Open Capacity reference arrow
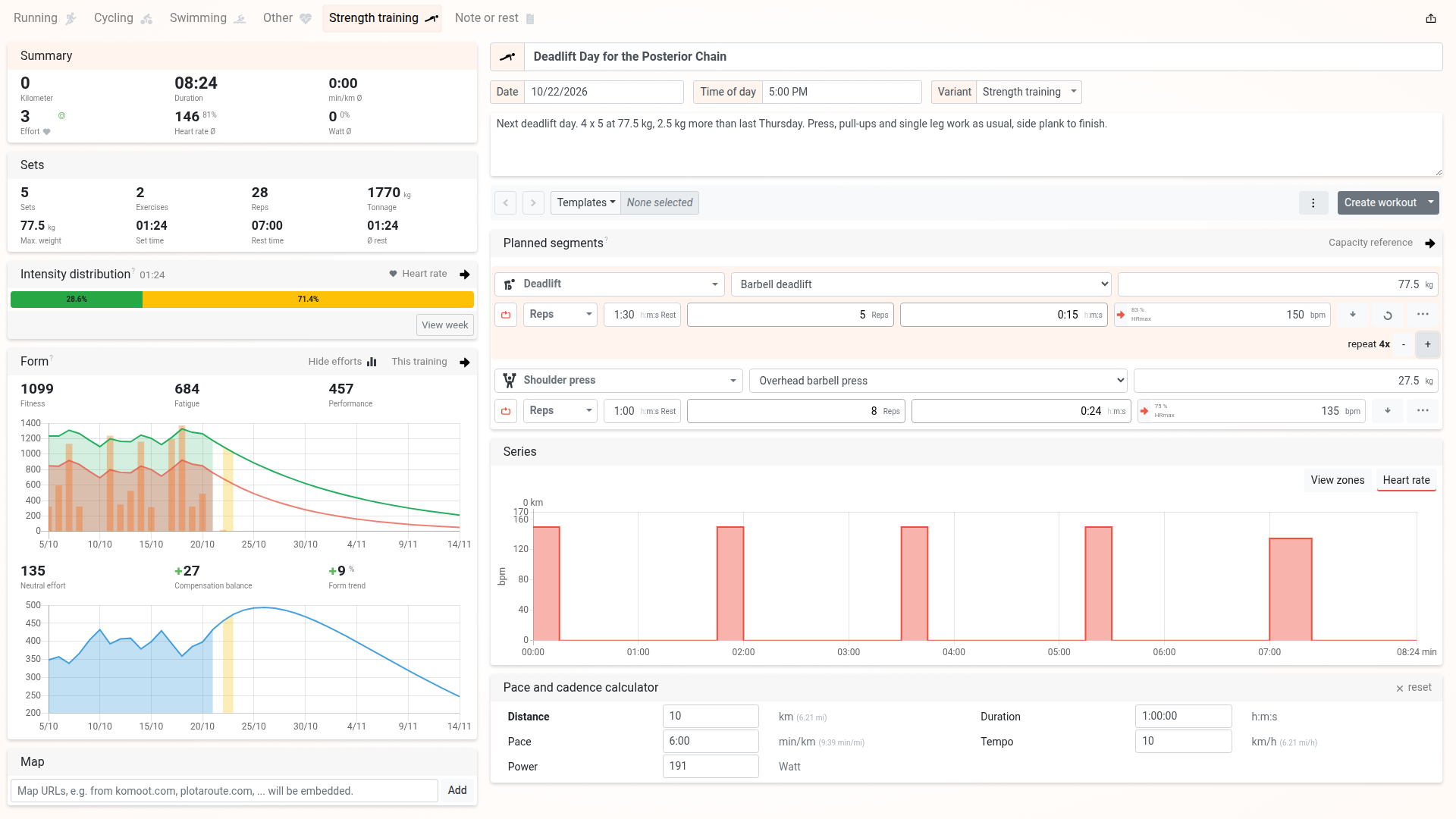The height and width of the screenshot is (819, 1456). coord(1429,243)
